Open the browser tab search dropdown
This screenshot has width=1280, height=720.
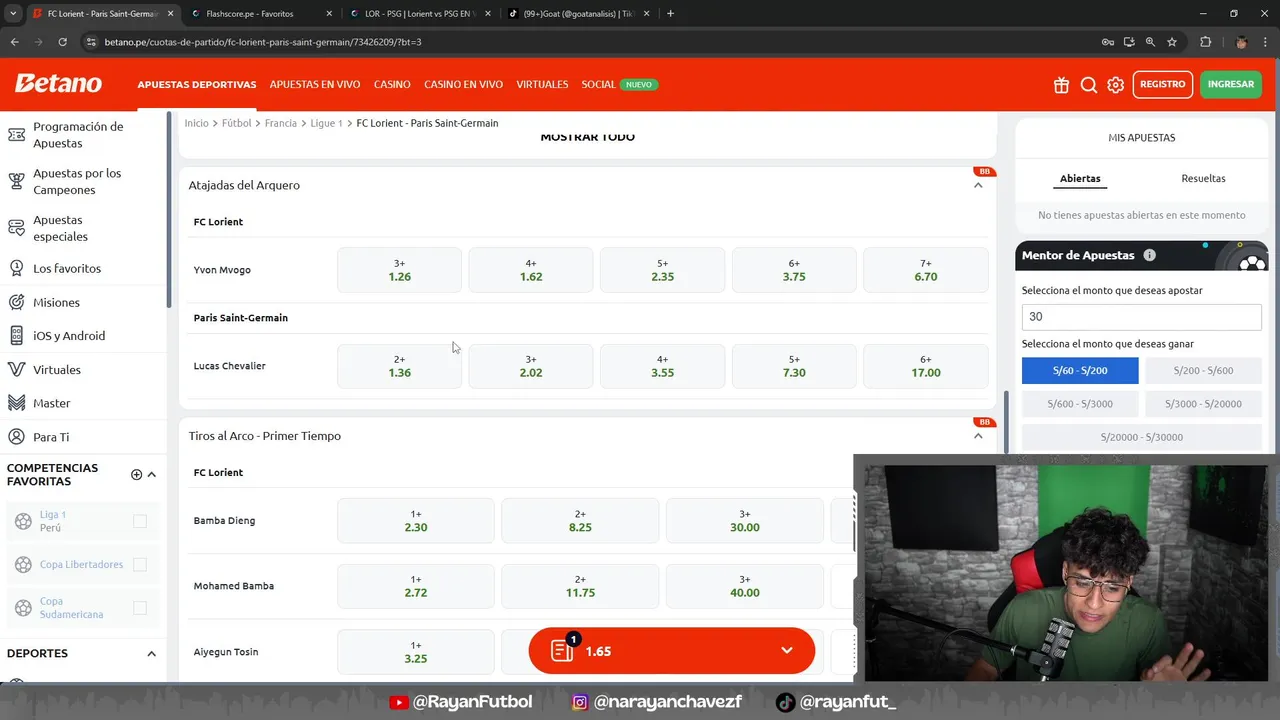(x=13, y=14)
